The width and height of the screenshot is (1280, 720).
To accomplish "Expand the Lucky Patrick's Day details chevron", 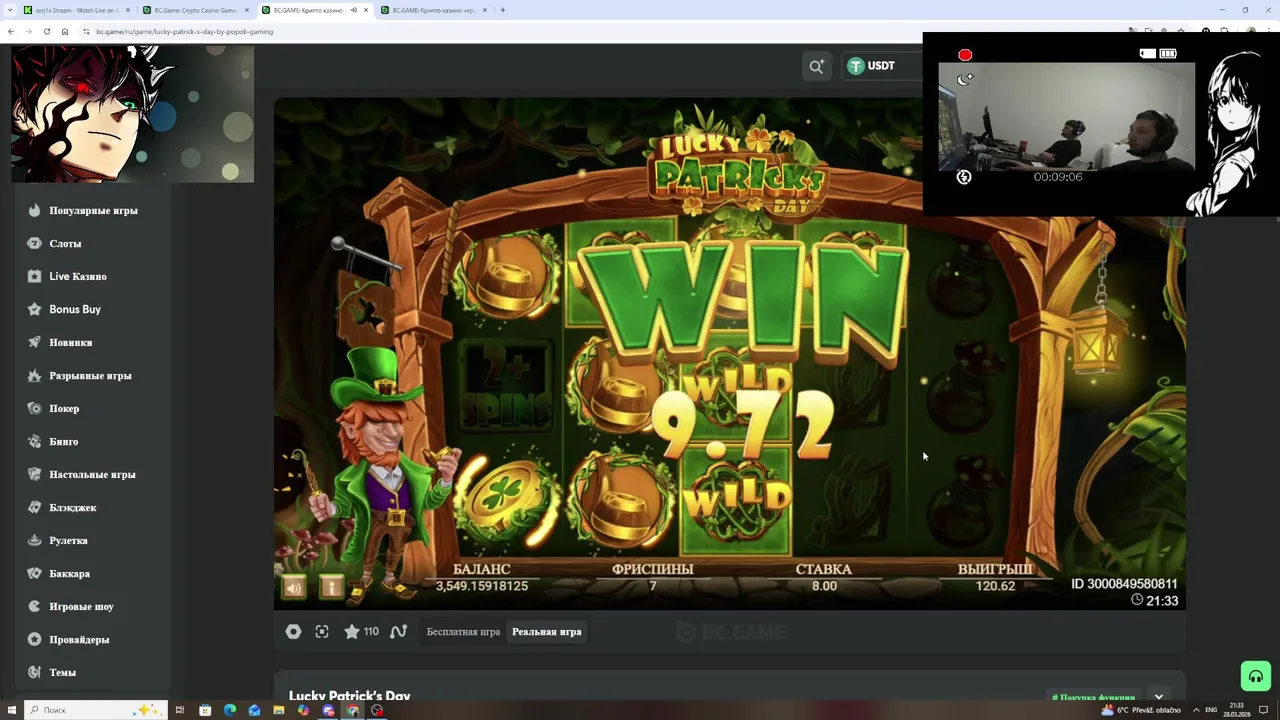I will point(1159,697).
